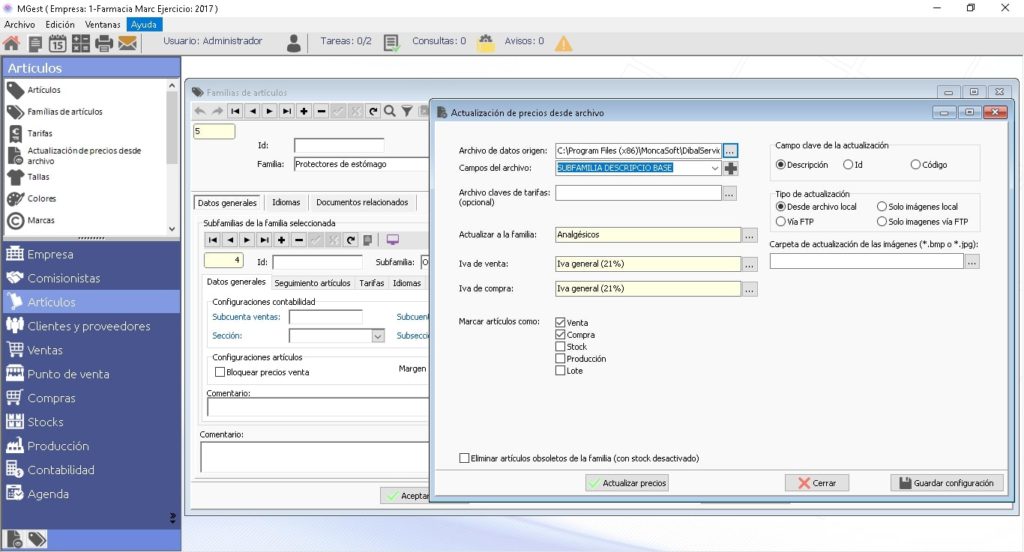Expand the Campos del archivo dropdown

click(714, 168)
